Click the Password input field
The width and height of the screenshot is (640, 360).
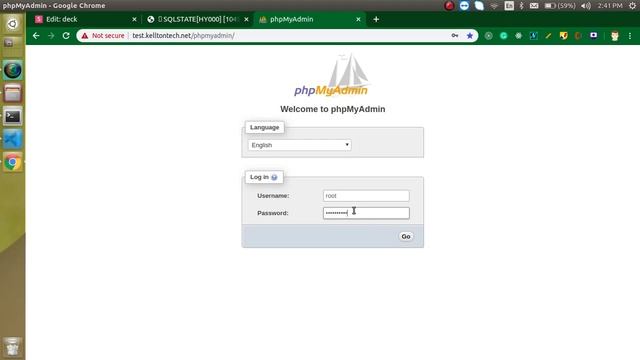click(366, 213)
